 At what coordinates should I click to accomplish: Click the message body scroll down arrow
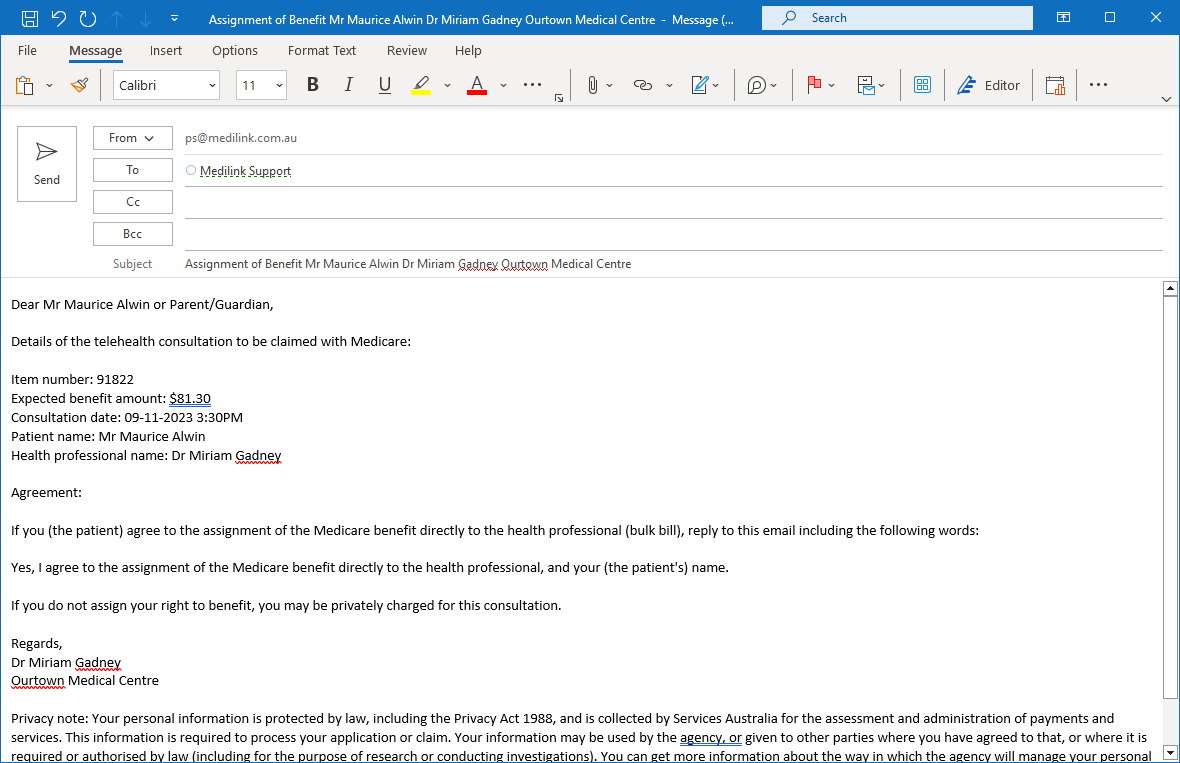coord(1169,752)
